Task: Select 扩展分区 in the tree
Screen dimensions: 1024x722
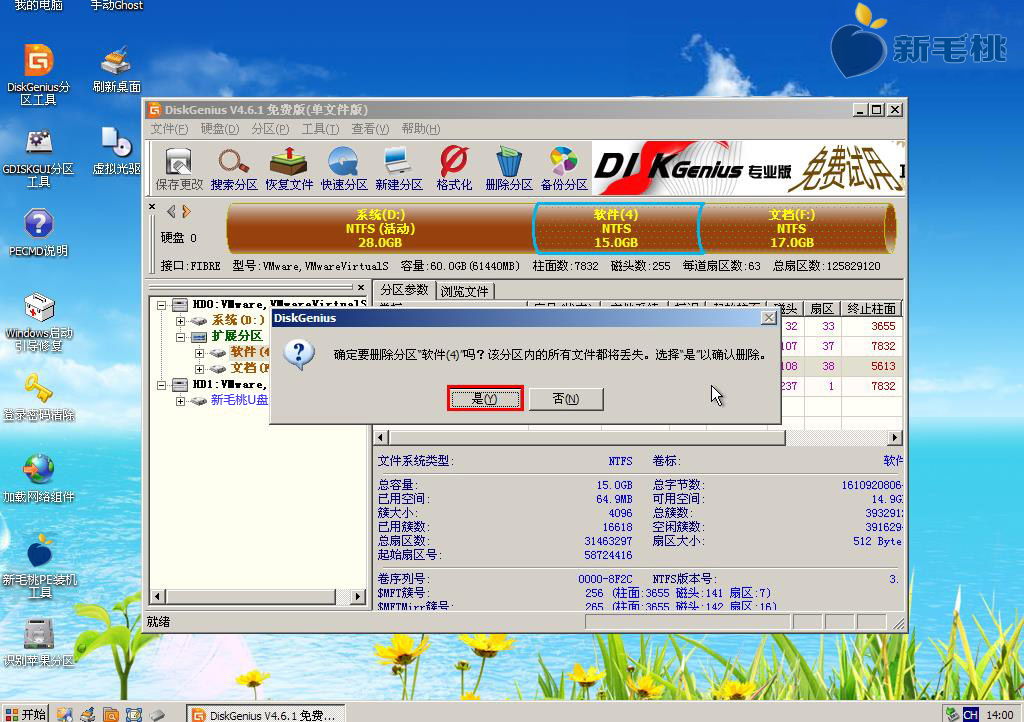Action: click(x=236, y=336)
